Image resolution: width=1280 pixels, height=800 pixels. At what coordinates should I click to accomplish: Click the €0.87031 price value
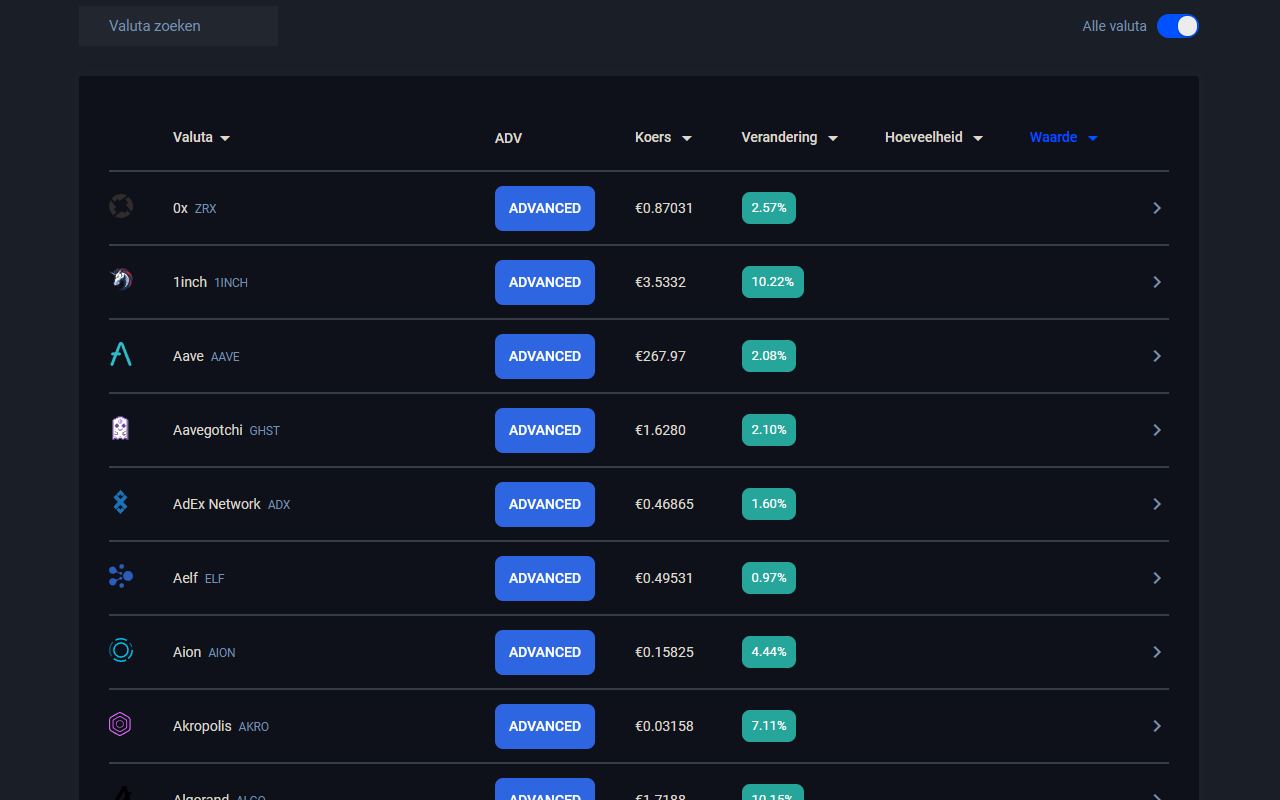pos(664,208)
